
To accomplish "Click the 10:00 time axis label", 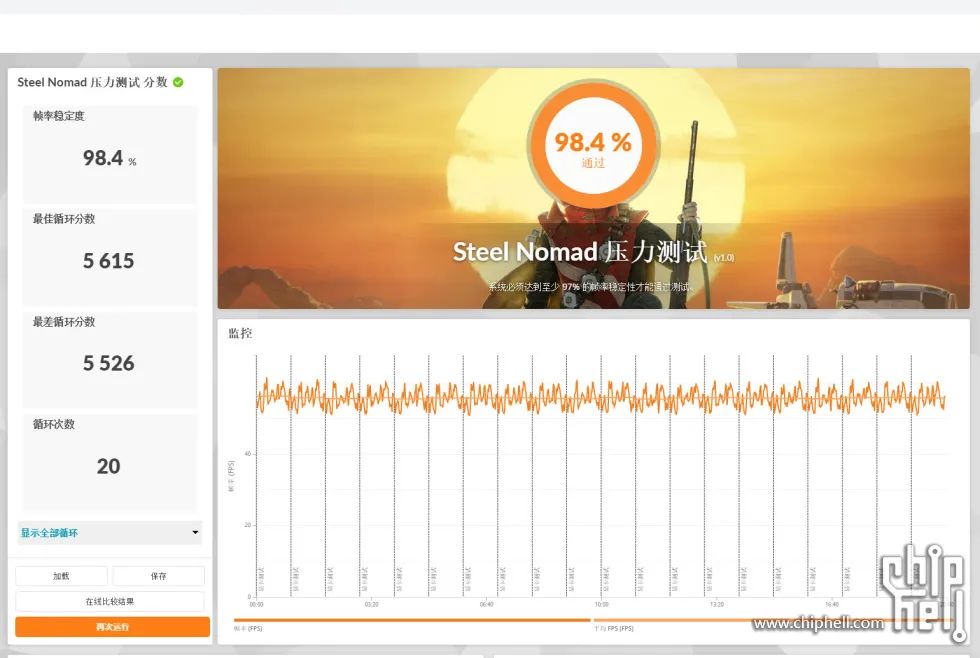I will click(x=601, y=604).
